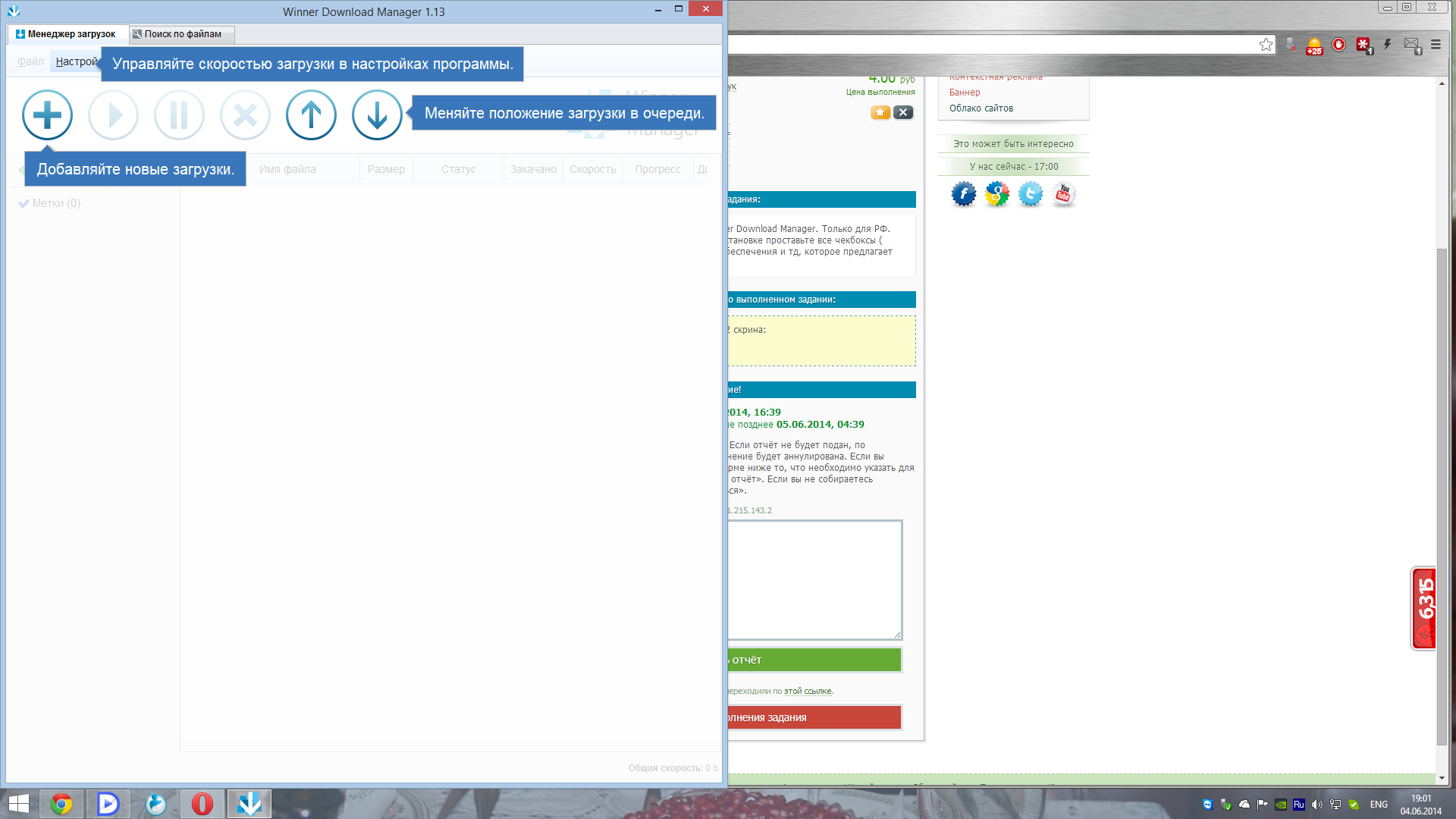Open the Файл menu
The height and width of the screenshot is (819, 1456).
(x=30, y=61)
